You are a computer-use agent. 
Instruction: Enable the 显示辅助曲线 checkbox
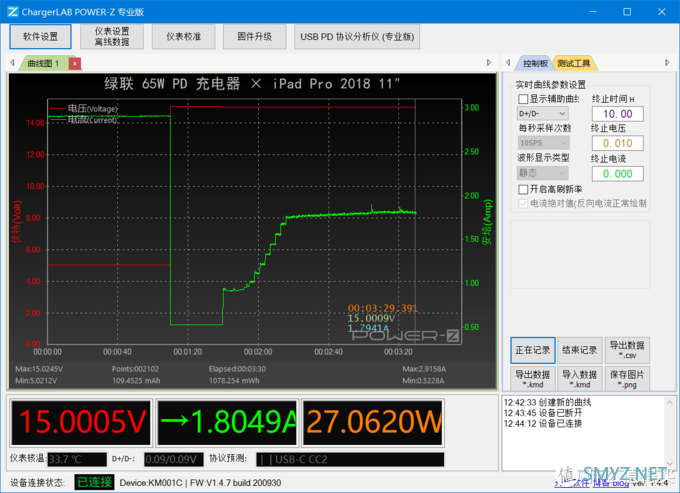[x=523, y=99]
